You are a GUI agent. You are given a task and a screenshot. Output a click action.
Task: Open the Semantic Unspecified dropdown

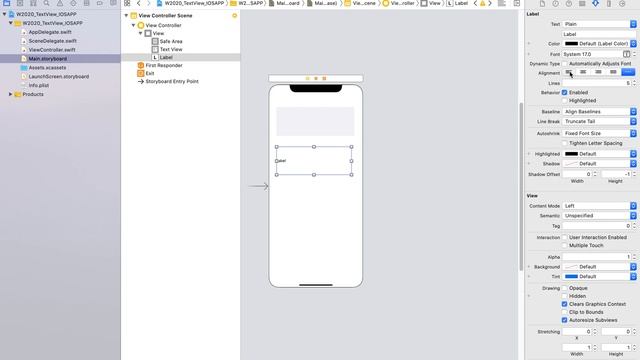(x=599, y=216)
